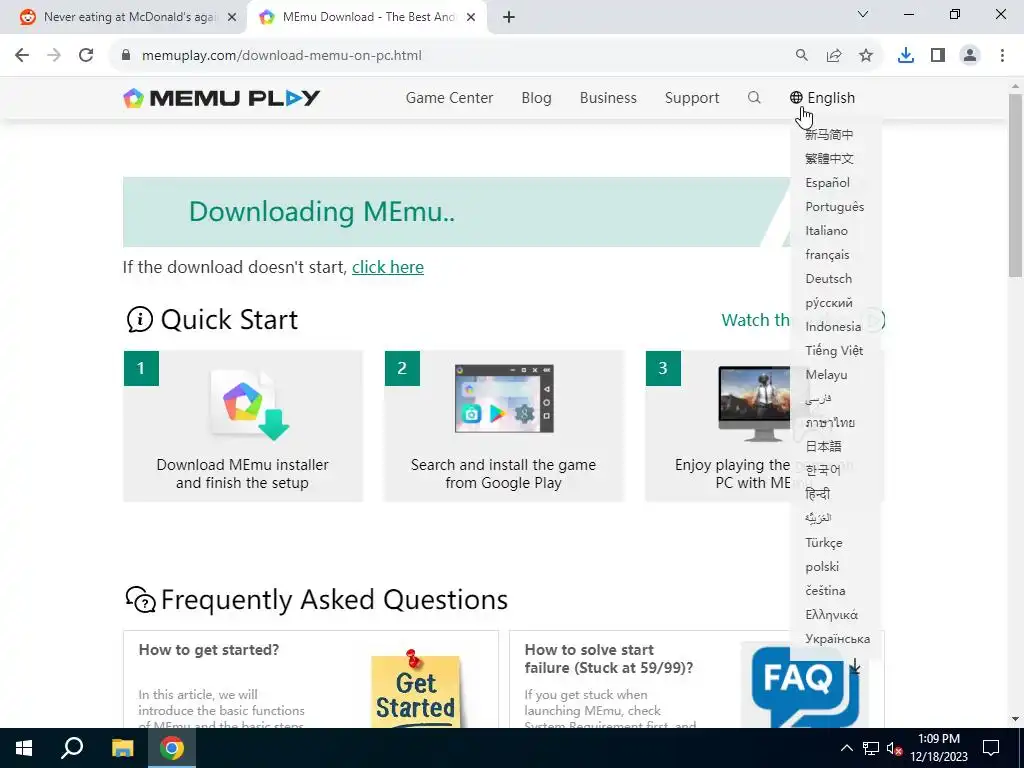The height and width of the screenshot is (768, 1024).
Task: Open the Business menu item
Action: (608, 98)
